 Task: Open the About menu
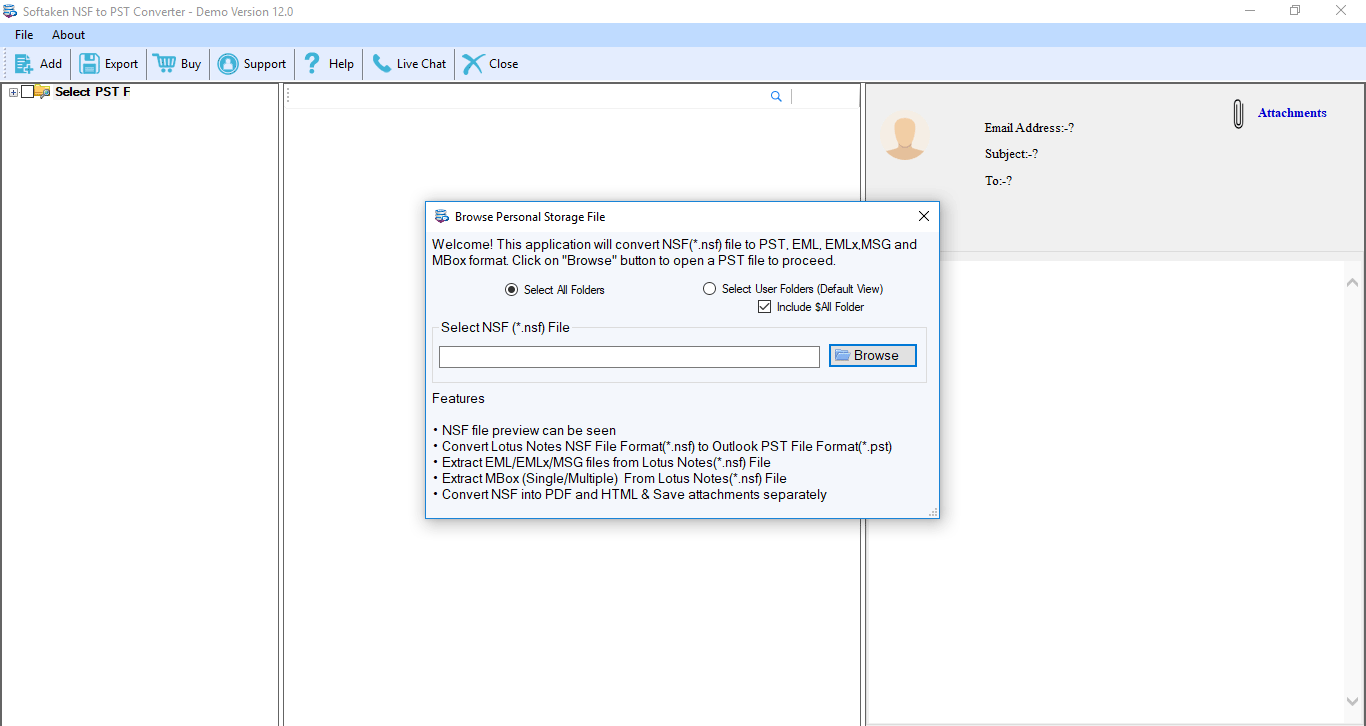pos(69,35)
